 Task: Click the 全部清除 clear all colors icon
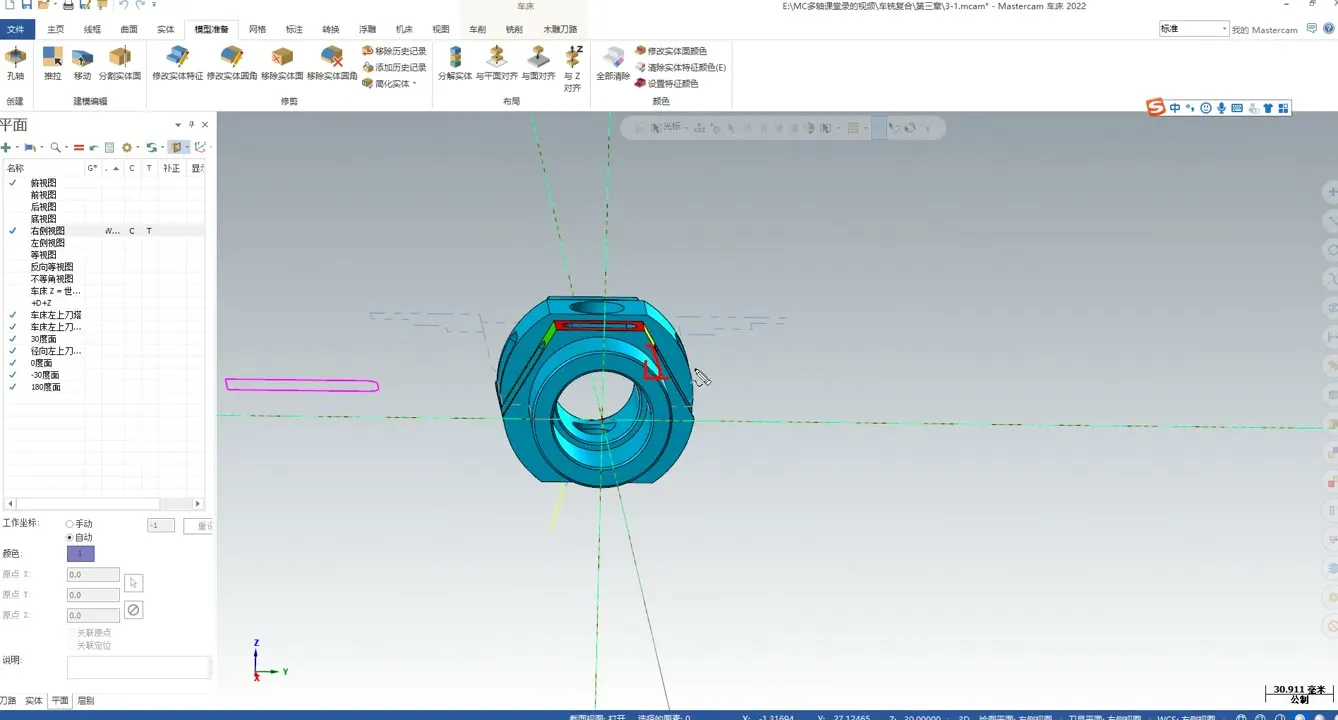(613, 61)
